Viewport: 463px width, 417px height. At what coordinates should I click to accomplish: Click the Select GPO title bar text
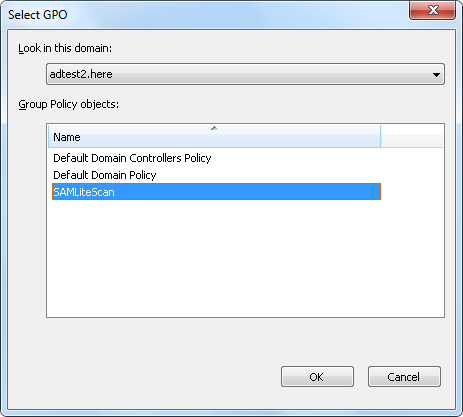coord(38,15)
